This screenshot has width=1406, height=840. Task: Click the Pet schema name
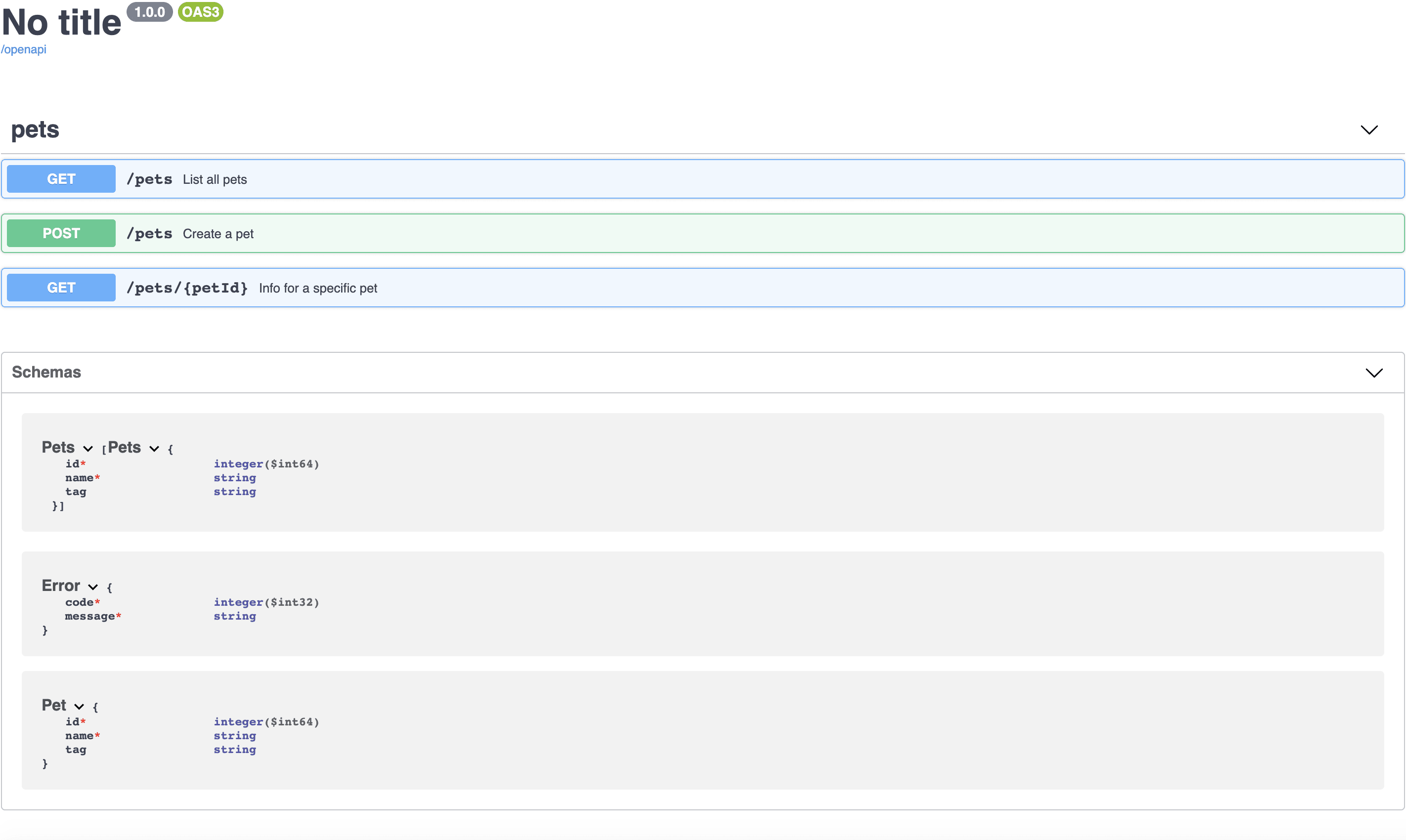[54, 705]
